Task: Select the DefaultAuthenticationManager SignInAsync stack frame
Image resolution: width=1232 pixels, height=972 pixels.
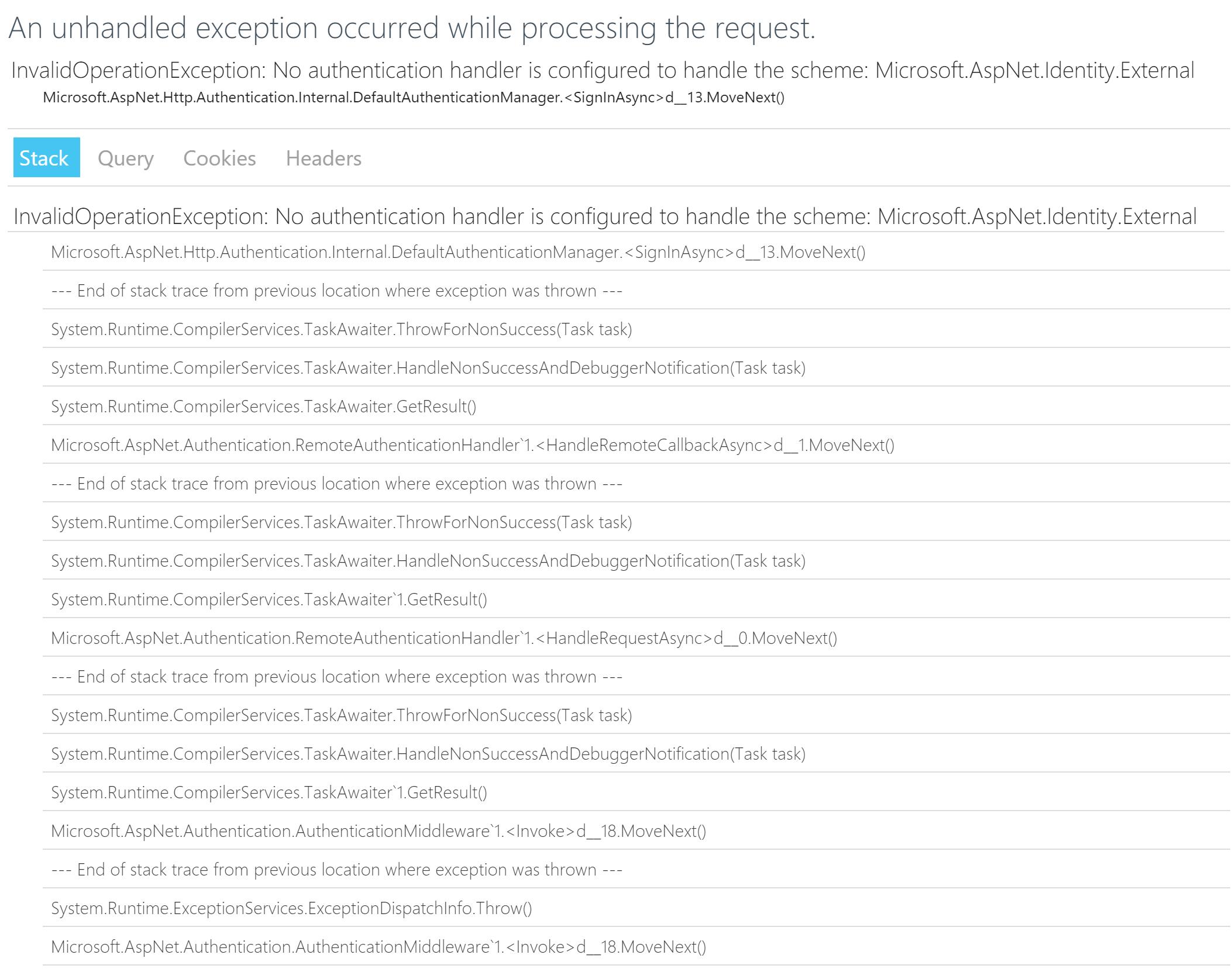Action: tap(636, 252)
